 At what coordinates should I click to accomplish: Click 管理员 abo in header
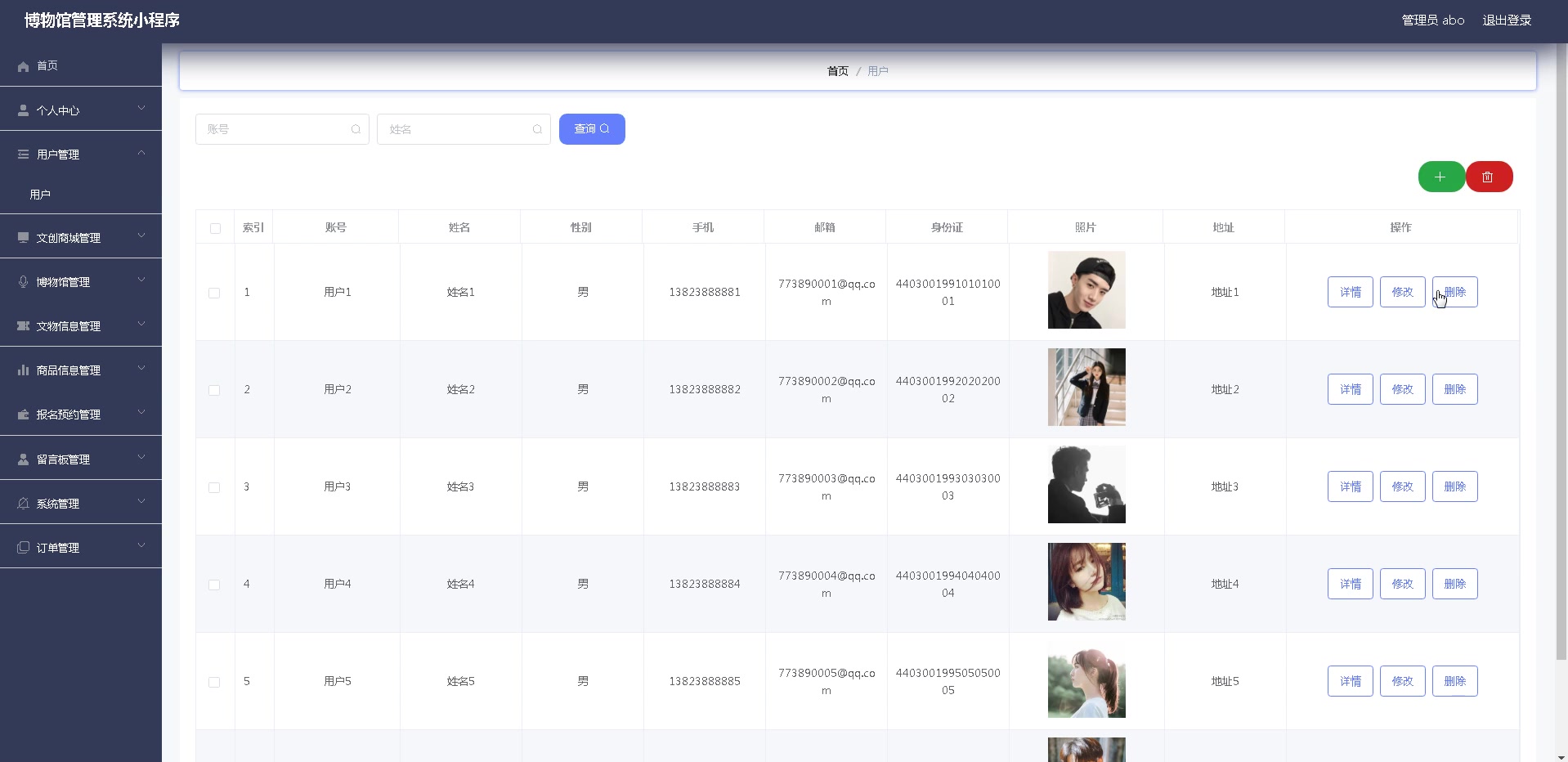[1433, 20]
